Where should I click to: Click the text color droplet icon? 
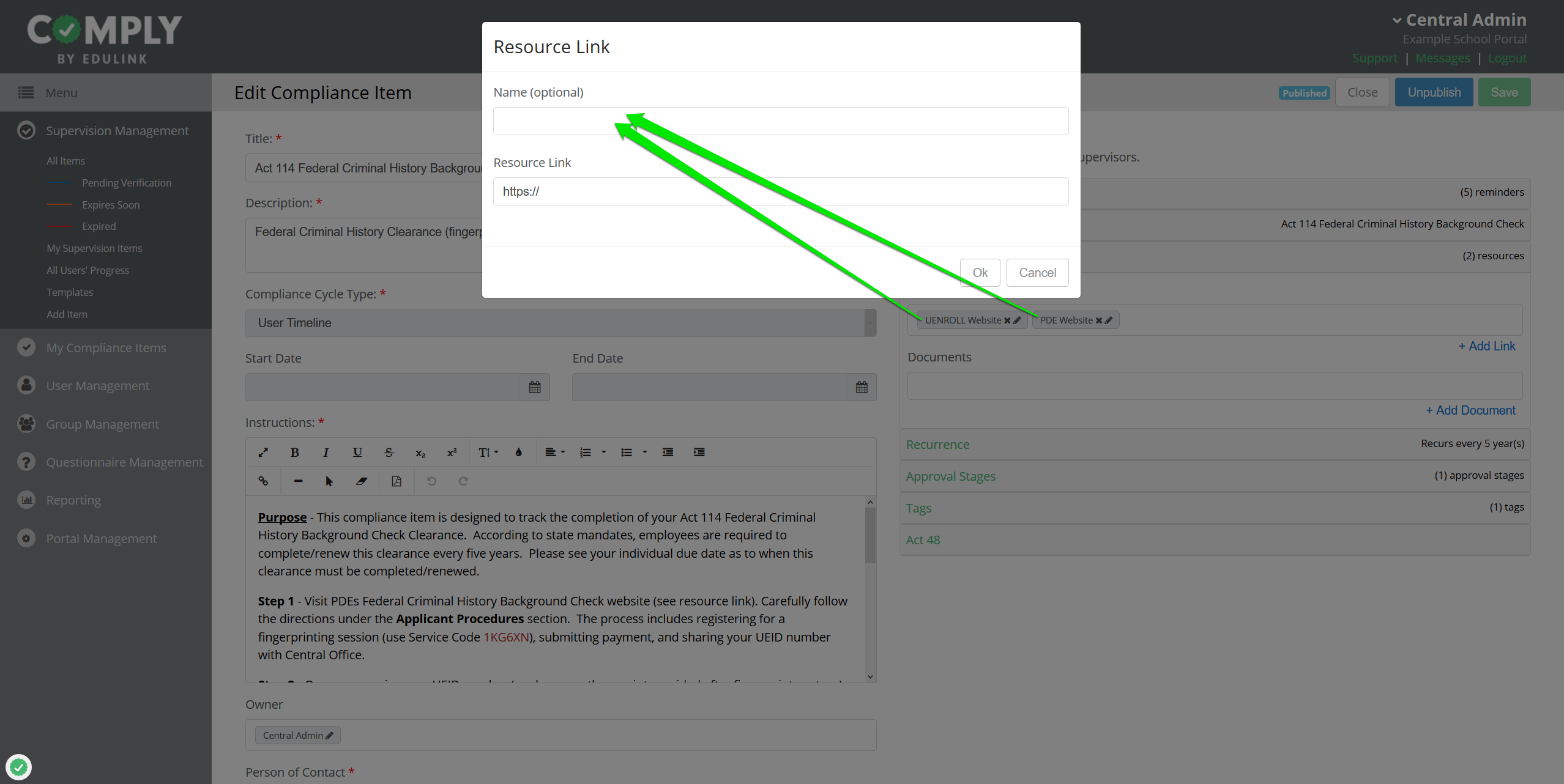518,453
